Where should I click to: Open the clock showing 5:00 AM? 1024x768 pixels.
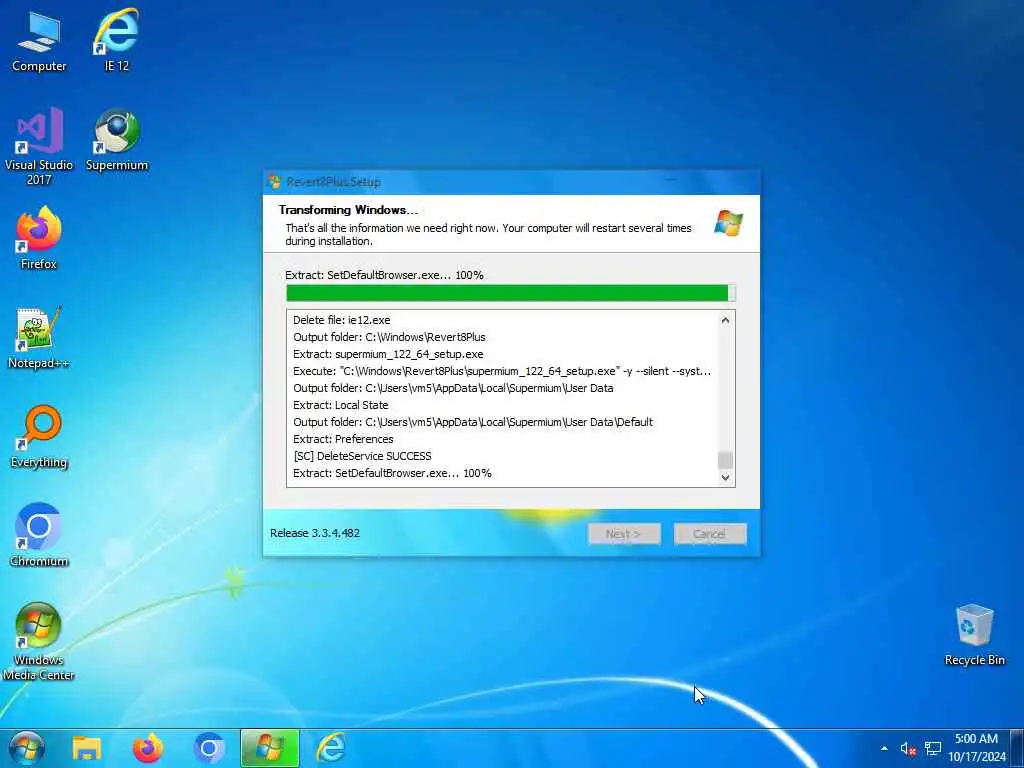point(977,748)
